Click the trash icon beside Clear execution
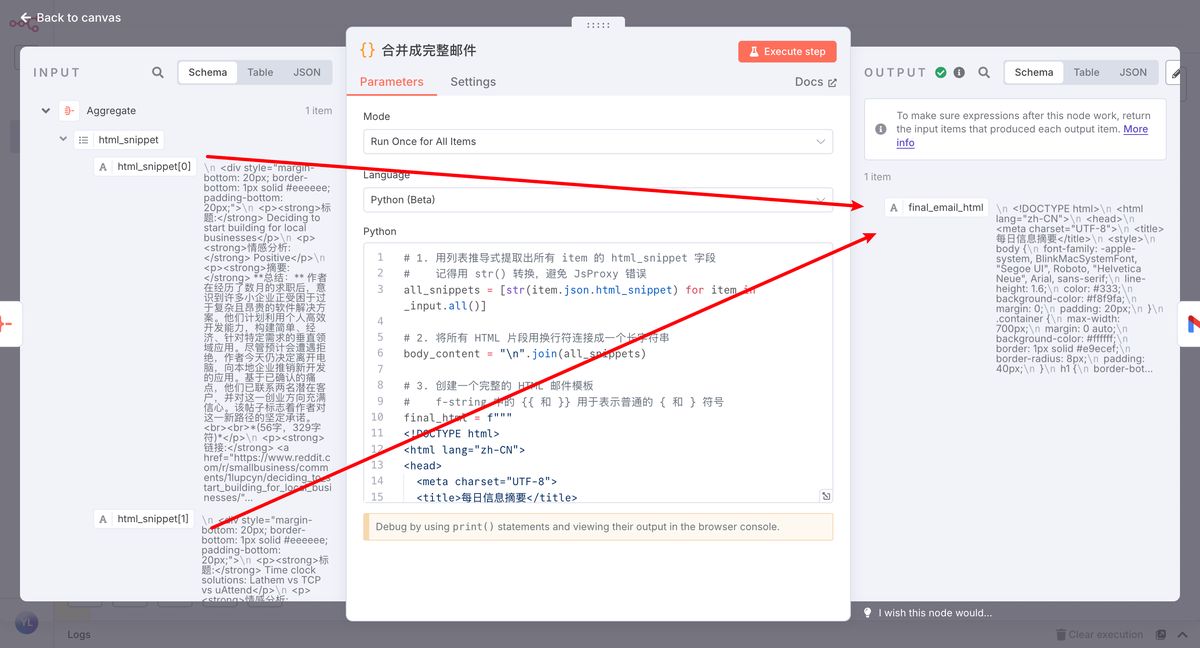The height and width of the screenshot is (648, 1200). tap(1062, 634)
